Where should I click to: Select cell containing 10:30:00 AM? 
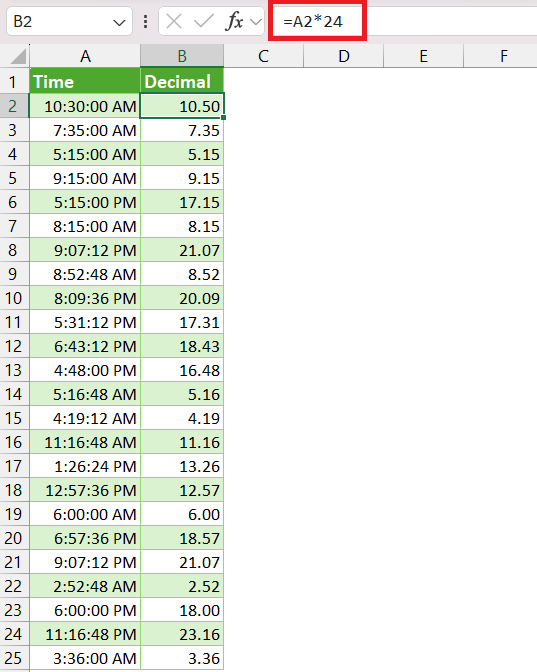85,106
